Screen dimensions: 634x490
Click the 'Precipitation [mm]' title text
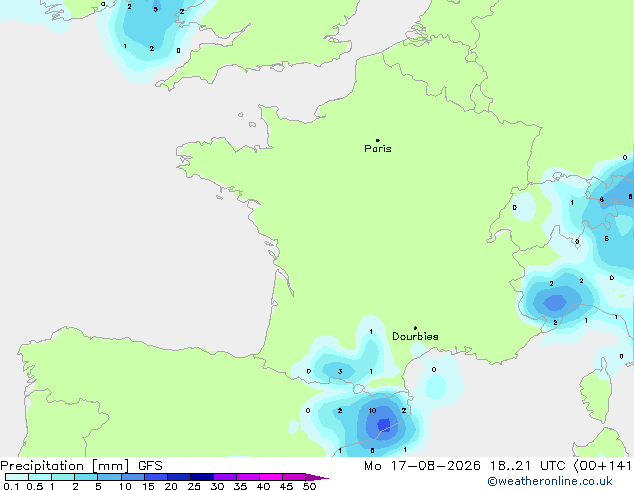coord(65,466)
